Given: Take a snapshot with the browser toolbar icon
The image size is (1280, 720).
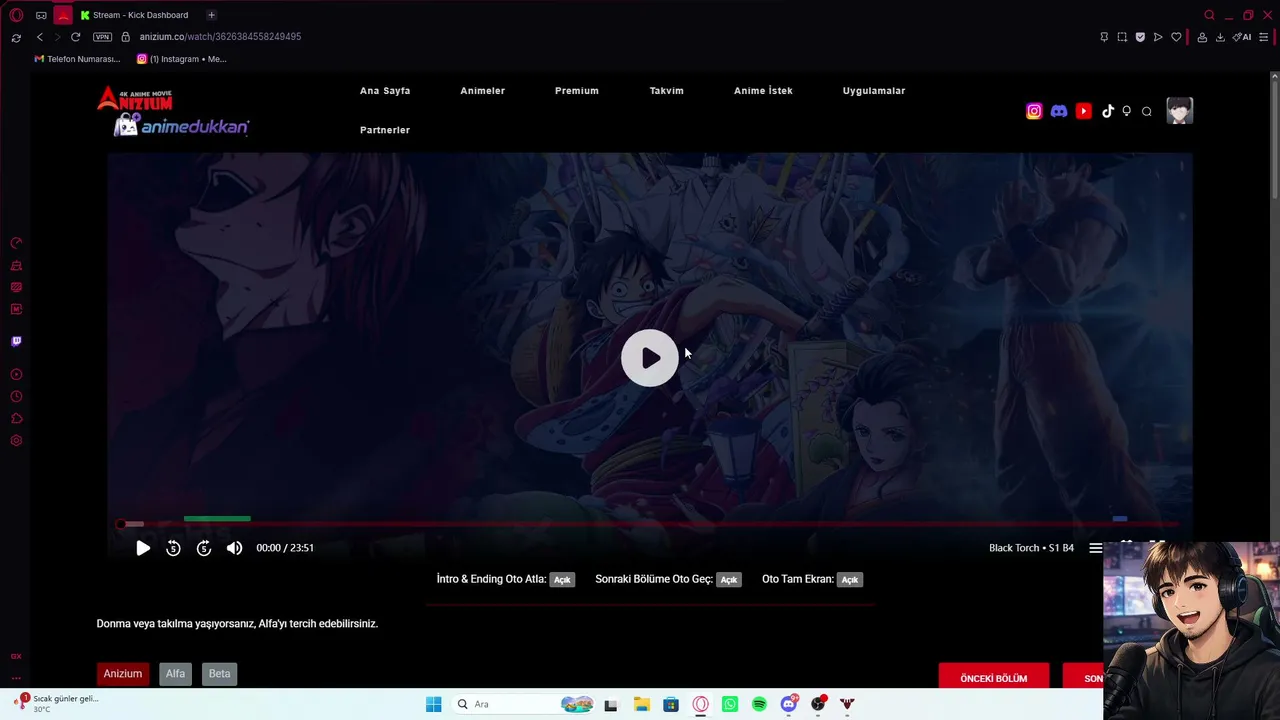Looking at the screenshot, I should pos(1122,37).
